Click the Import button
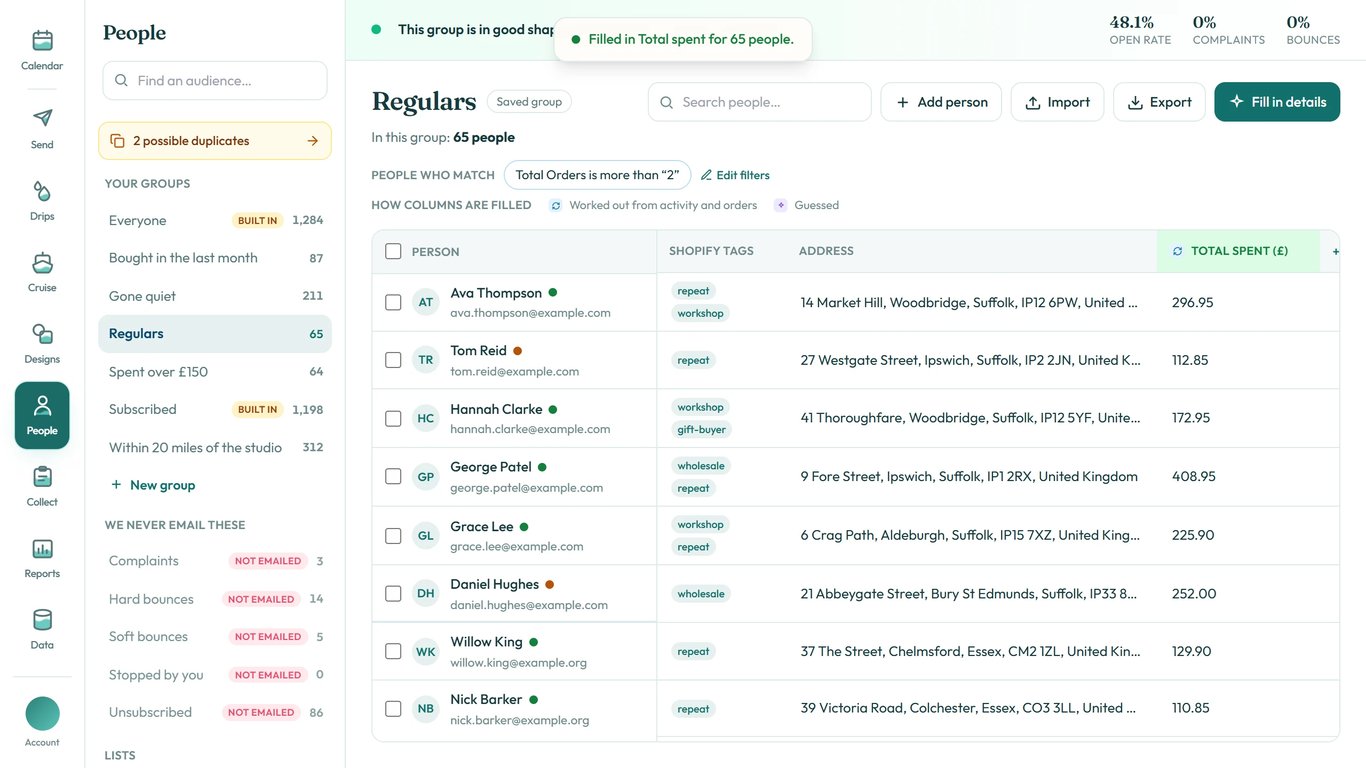 1058,102
